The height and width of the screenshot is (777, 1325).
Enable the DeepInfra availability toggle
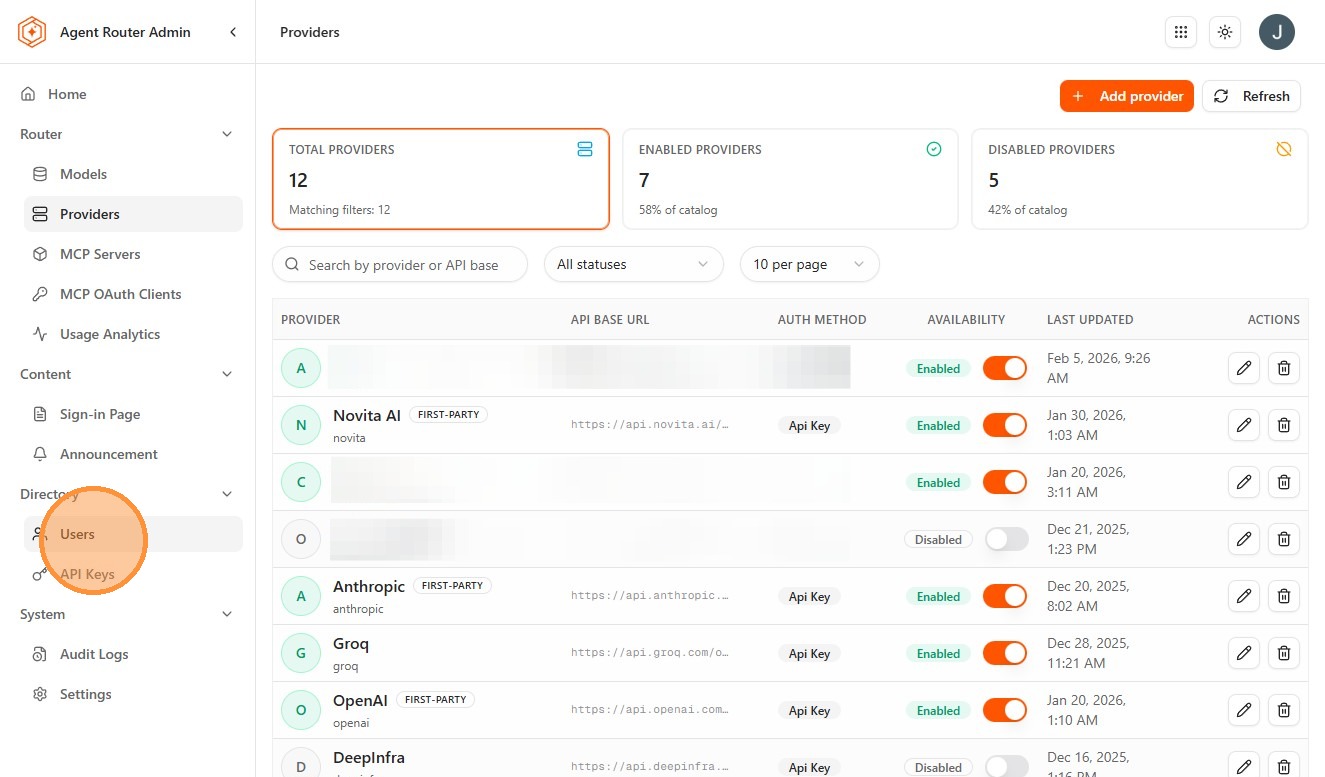1006,767
